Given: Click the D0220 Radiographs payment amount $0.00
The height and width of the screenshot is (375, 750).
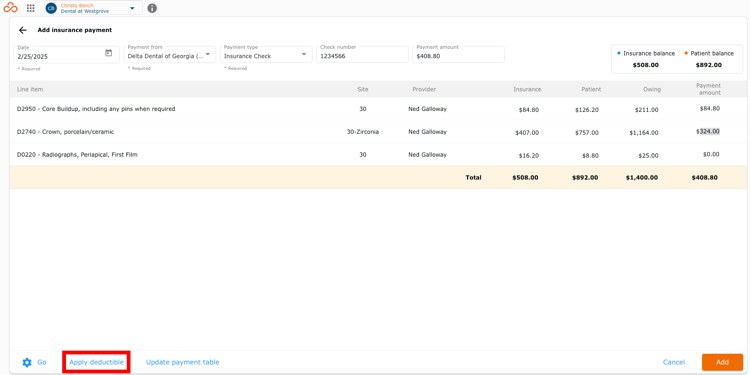Looking at the screenshot, I should tap(711, 154).
